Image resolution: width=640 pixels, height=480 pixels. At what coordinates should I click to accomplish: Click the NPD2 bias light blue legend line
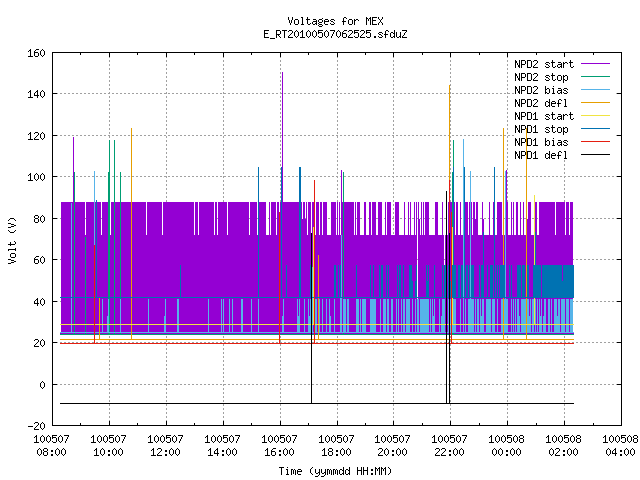pos(595,90)
